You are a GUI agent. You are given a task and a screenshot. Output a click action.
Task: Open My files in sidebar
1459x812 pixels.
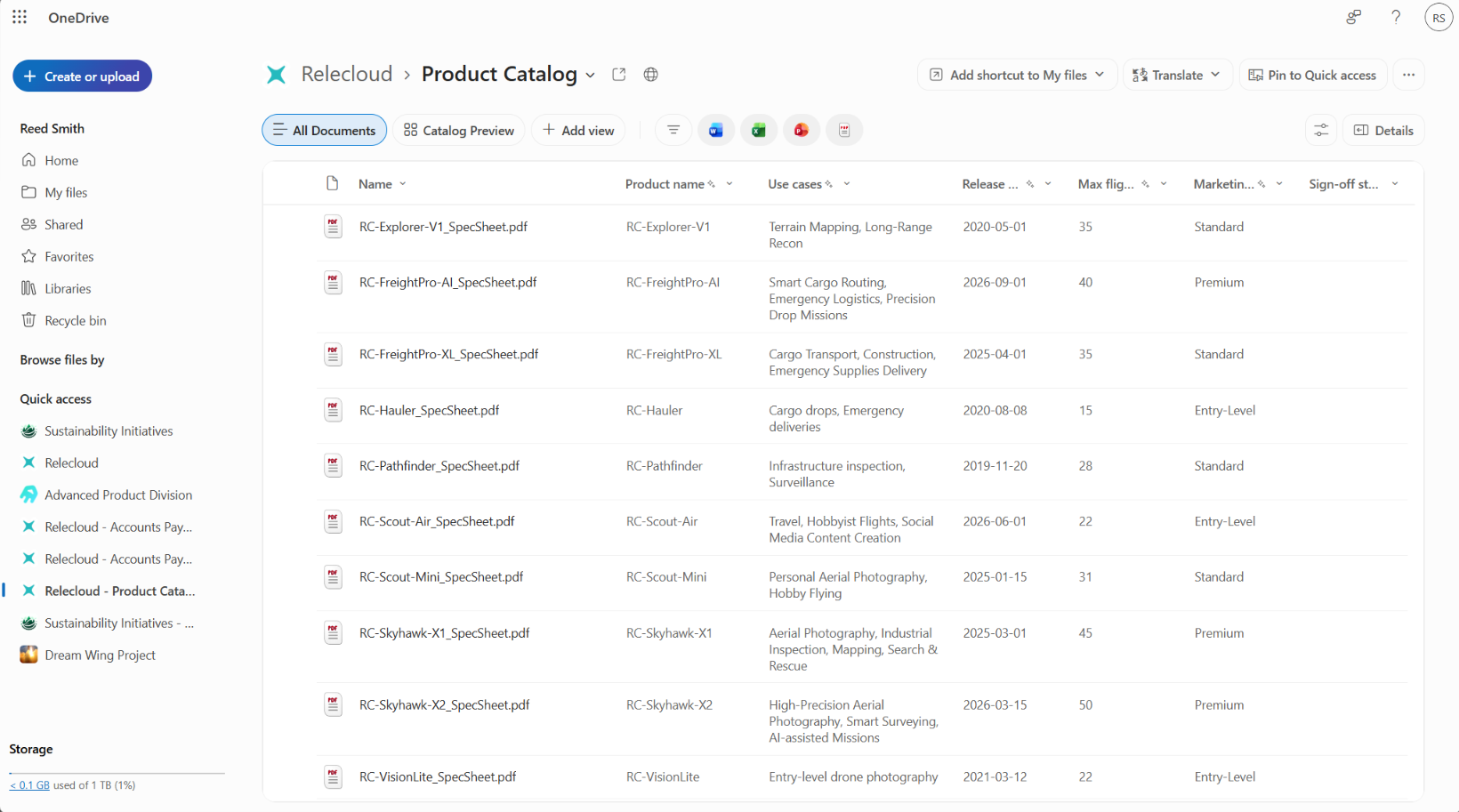click(x=66, y=193)
